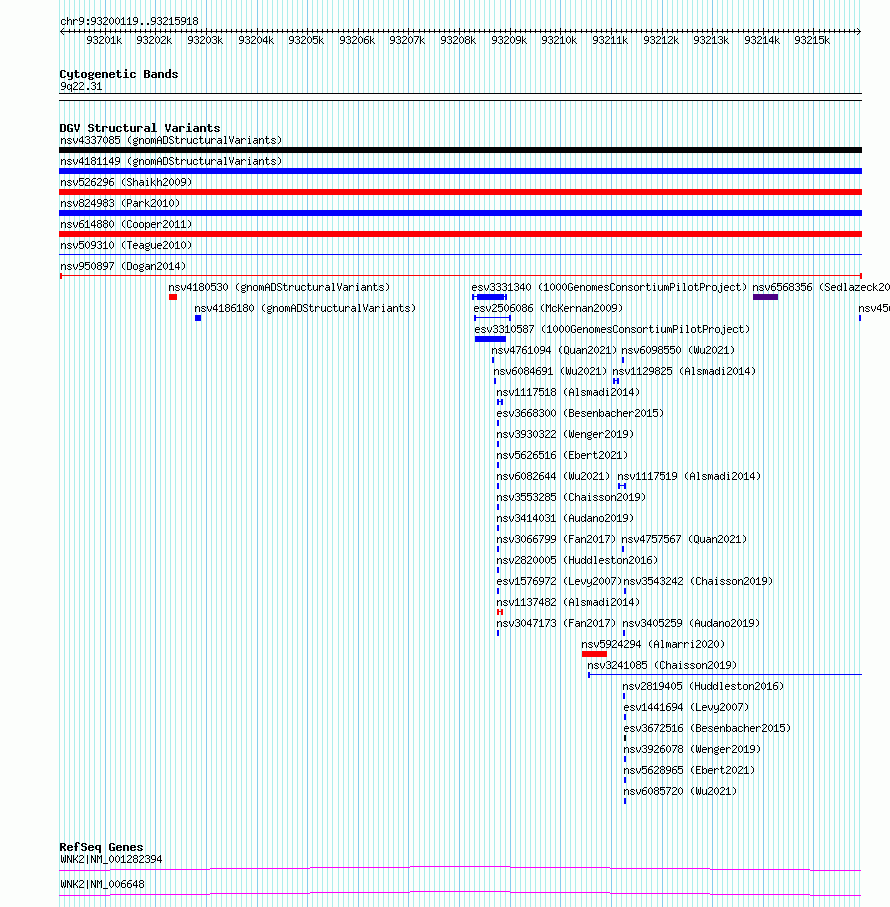This screenshot has width=890, height=907.
Task: Click nsv1117518 (Alsmadi2014) label
Action: (568, 392)
